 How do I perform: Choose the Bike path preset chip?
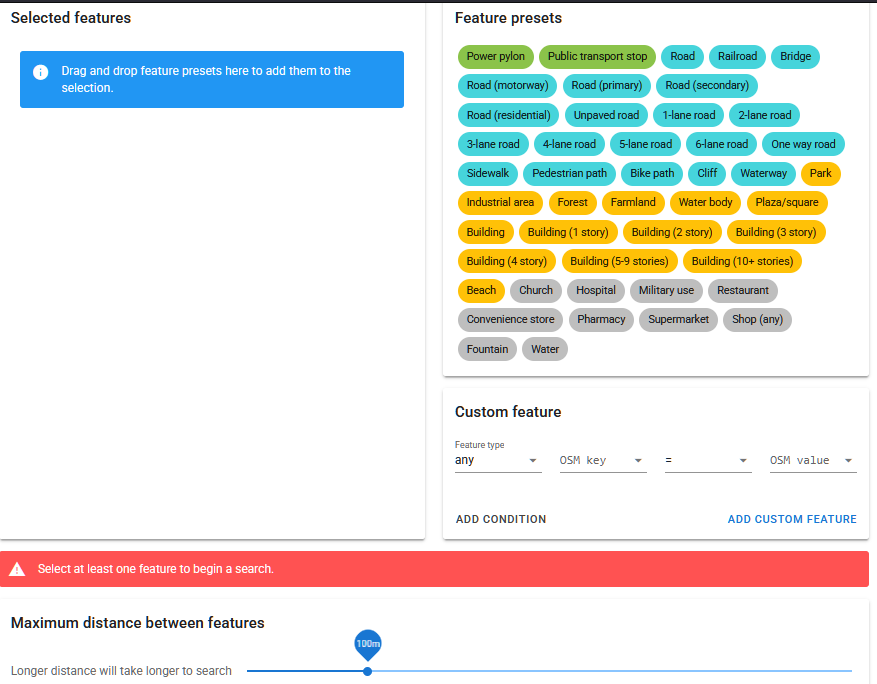tap(652, 173)
